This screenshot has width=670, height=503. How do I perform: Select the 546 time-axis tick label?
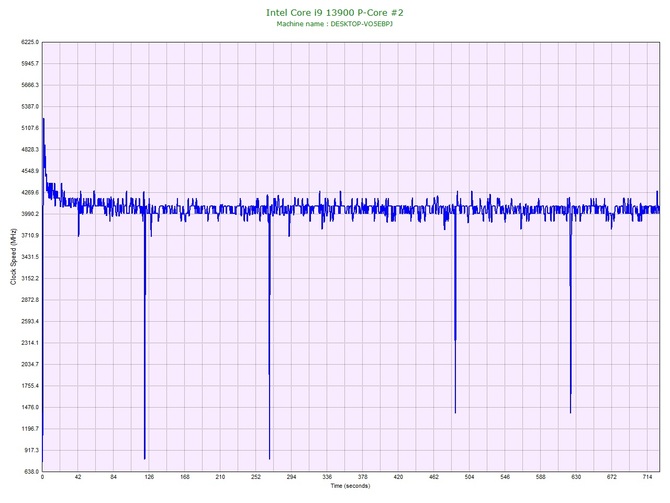pos(505,477)
